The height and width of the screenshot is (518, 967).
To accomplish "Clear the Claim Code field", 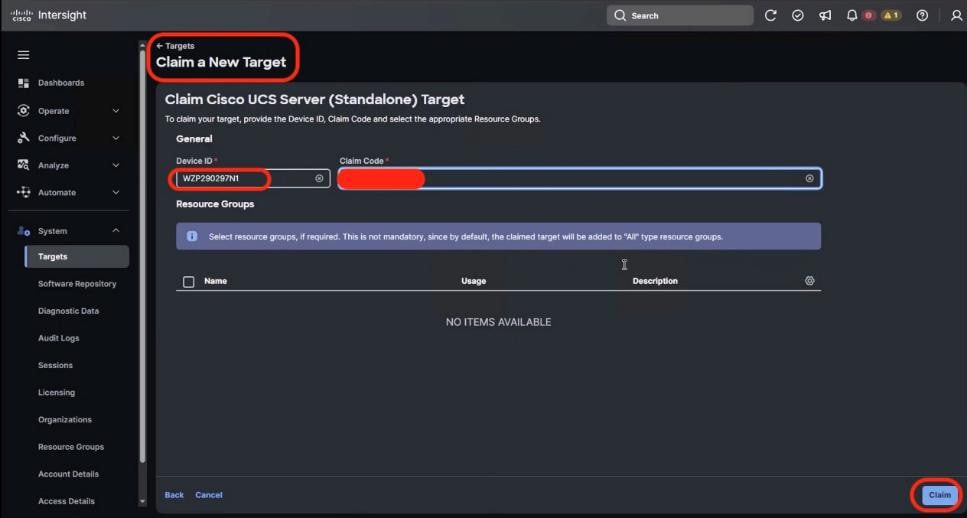I will click(x=809, y=178).
